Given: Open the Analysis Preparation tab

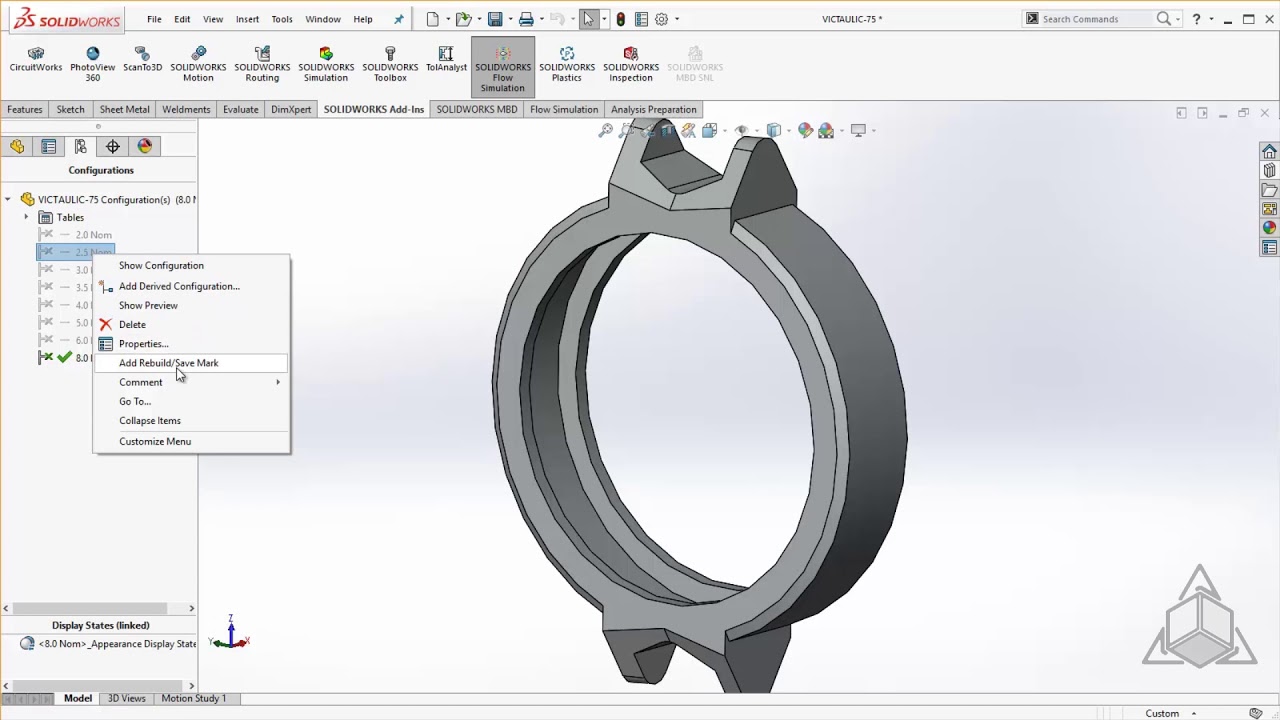Looking at the screenshot, I should [x=654, y=109].
